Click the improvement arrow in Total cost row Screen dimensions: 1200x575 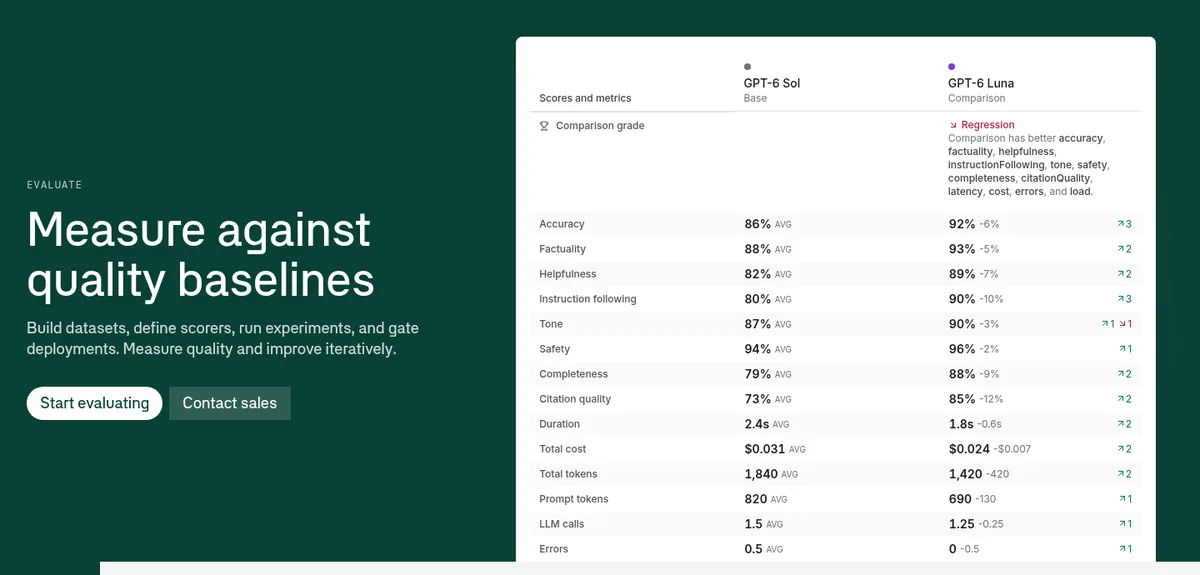(1120, 449)
